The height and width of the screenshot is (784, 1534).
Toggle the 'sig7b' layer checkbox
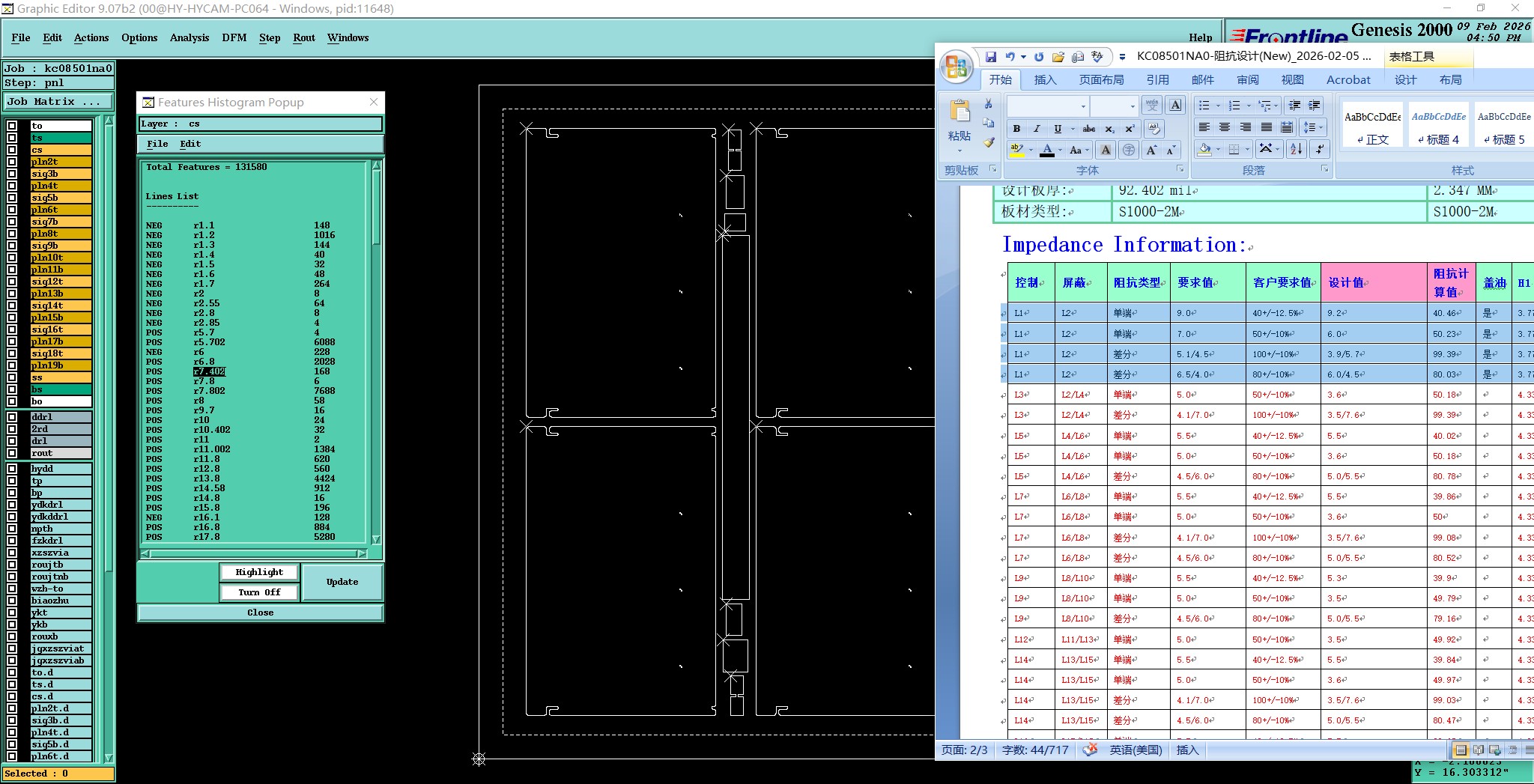click(12, 222)
